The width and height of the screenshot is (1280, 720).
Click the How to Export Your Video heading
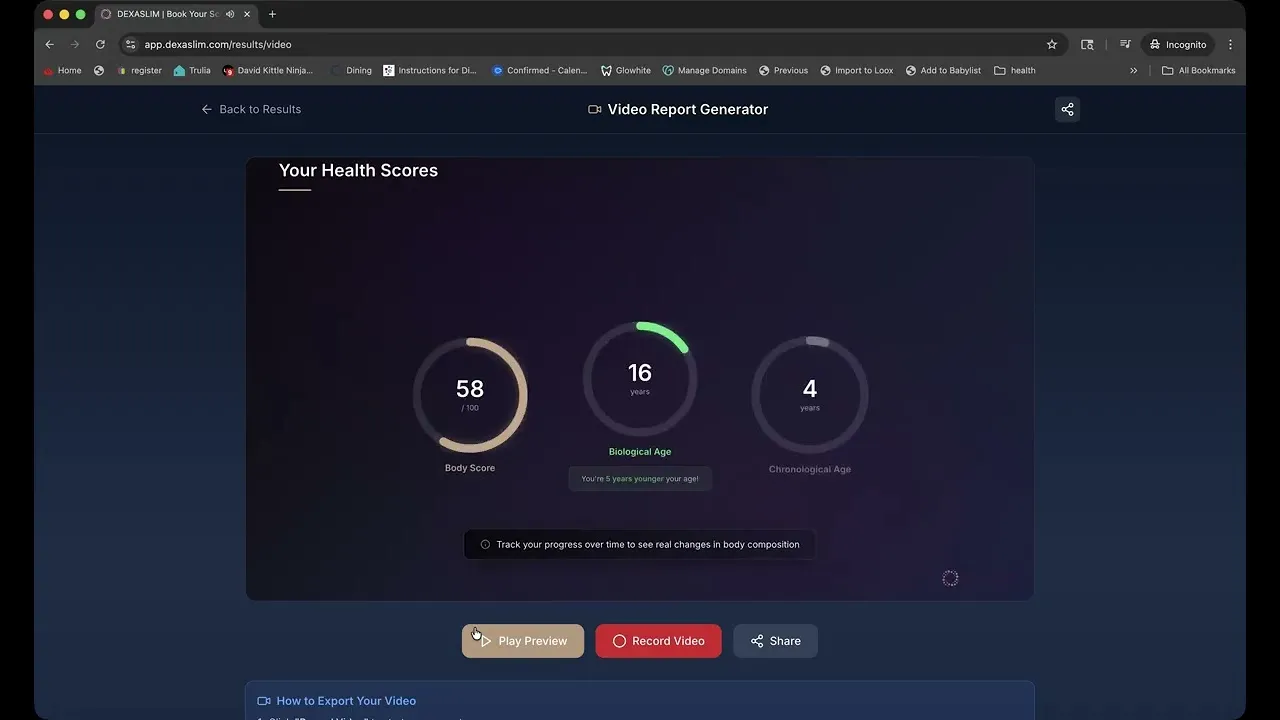coord(346,701)
